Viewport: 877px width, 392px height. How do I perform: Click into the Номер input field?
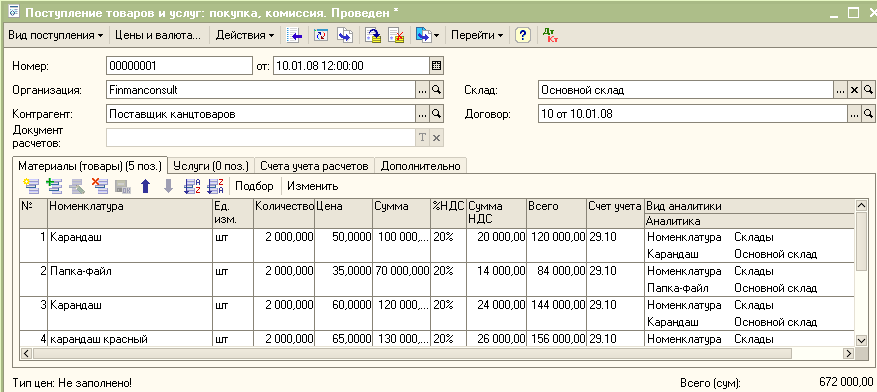coord(180,66)
